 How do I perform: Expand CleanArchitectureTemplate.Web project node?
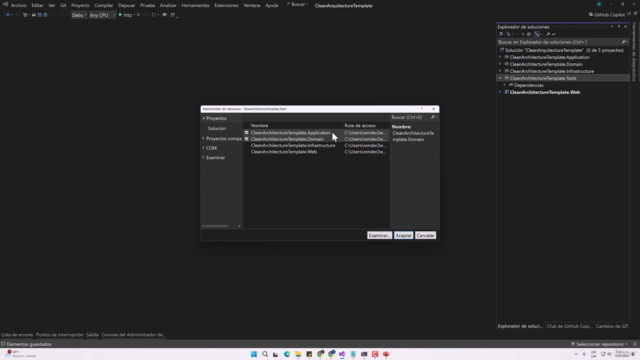500,92
